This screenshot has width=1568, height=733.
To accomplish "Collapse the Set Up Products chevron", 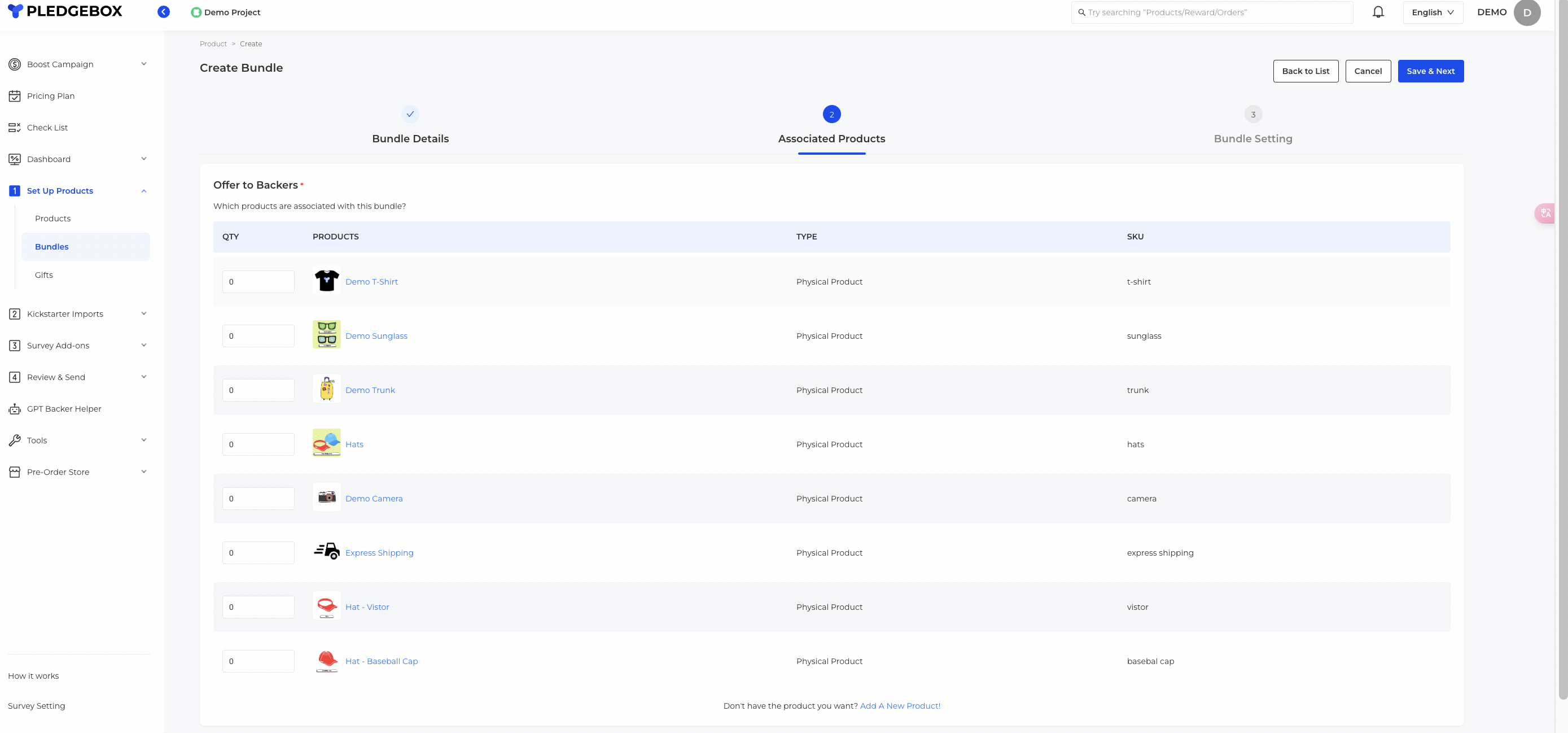I will (144, 190).
